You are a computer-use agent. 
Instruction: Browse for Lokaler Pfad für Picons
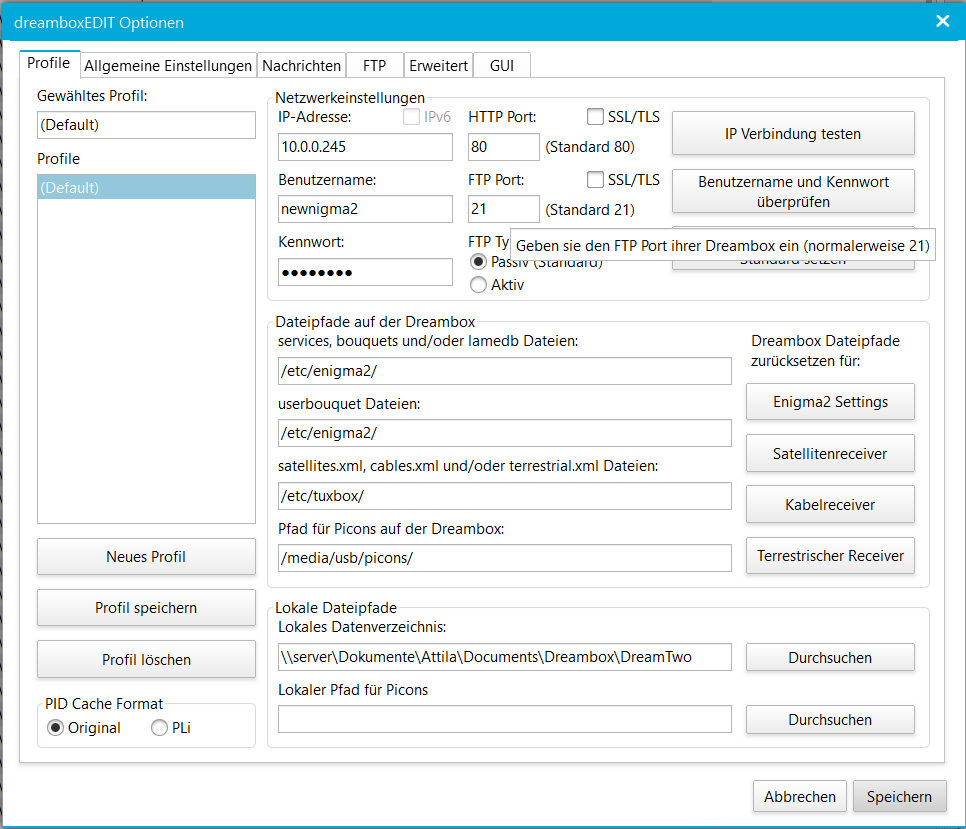(x=830, y=720)
